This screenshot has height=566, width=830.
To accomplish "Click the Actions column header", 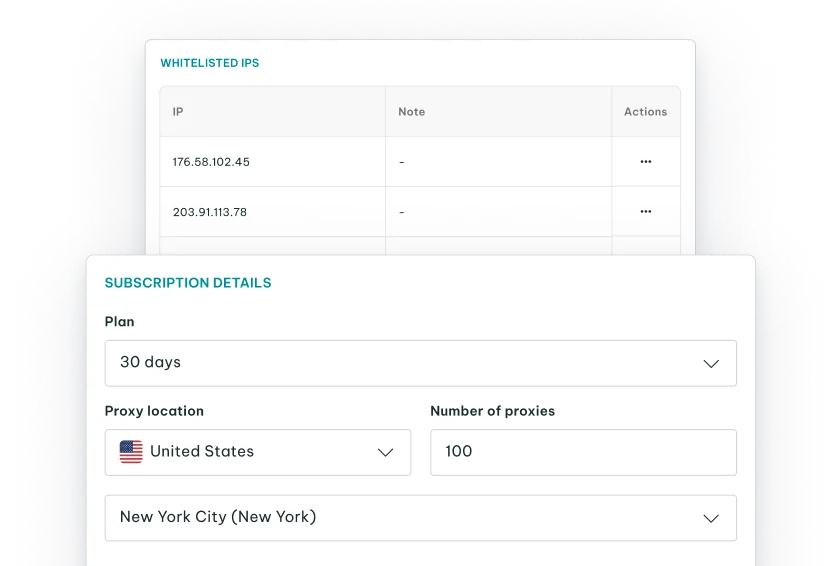I will (x=645, y=112).
